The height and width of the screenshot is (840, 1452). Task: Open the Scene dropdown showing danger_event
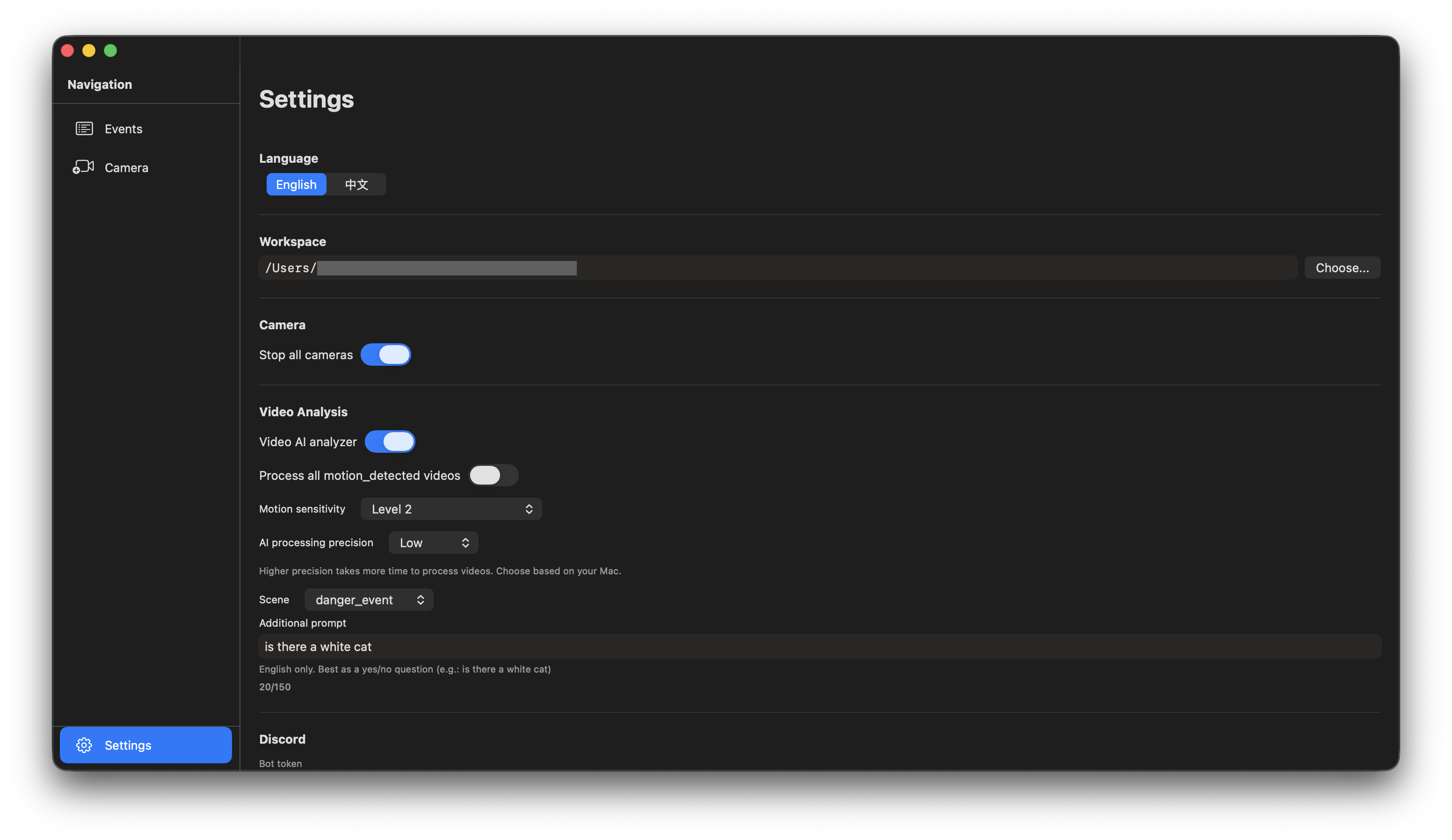click(368, 599)
